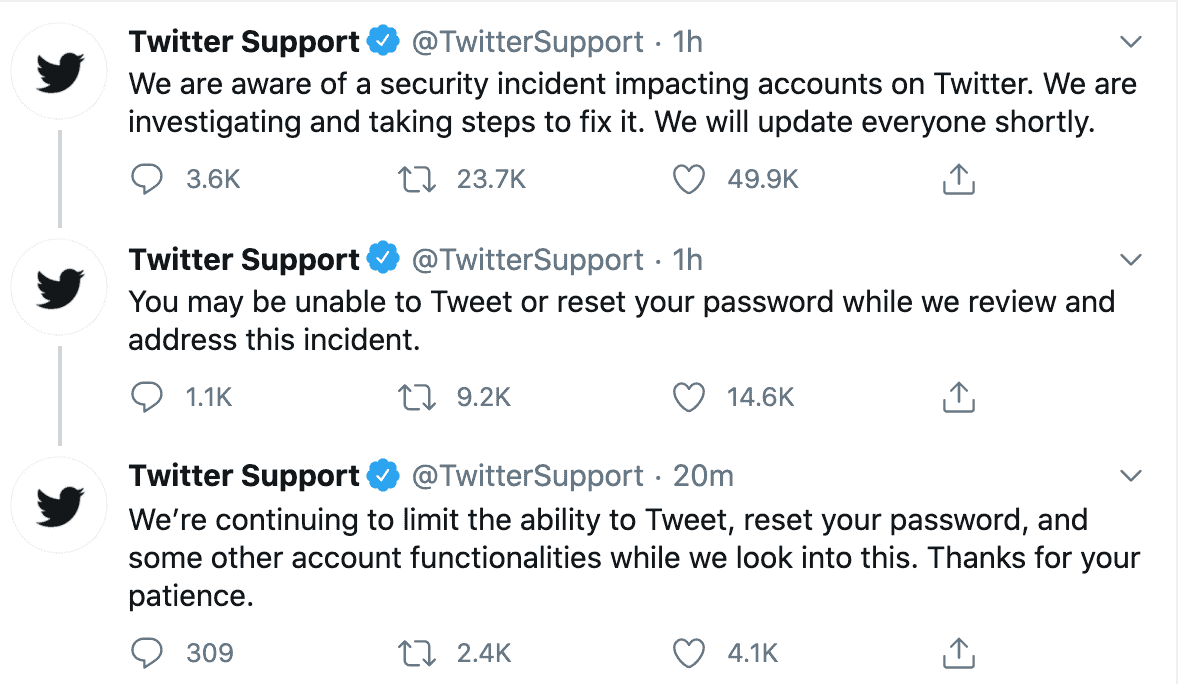Click @TwitterSupport handle on the 20m tweet

coord(528,476)
